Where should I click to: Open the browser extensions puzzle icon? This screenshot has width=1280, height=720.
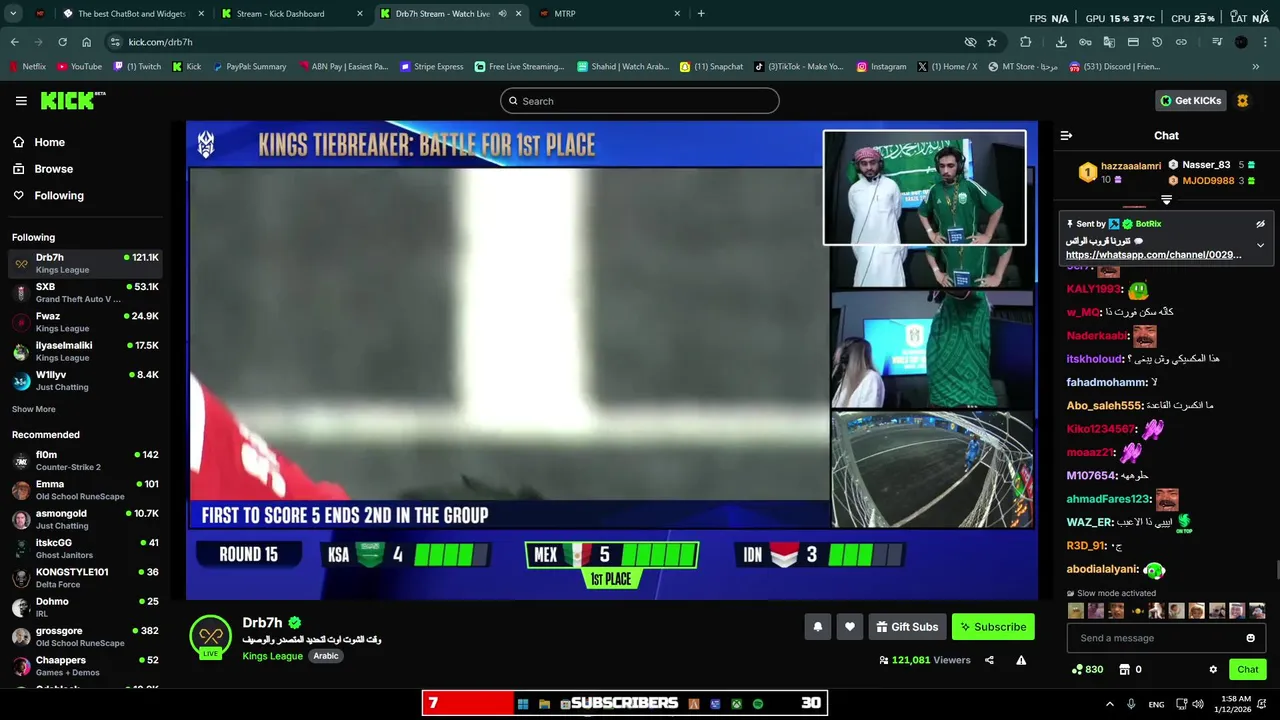(1025, 42)
